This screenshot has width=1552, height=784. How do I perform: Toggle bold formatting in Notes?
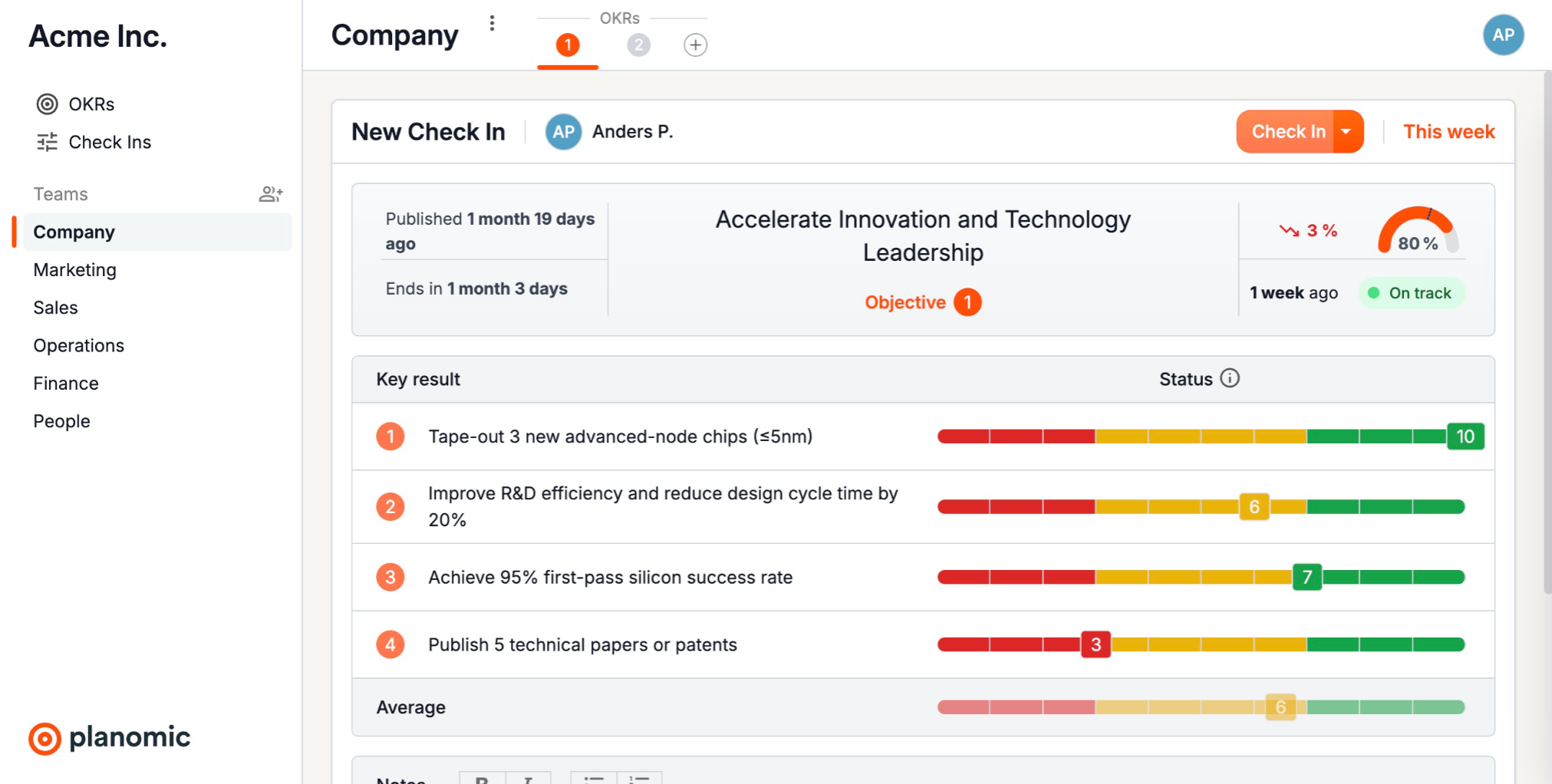pyautogui.click(x=482, y=779)
